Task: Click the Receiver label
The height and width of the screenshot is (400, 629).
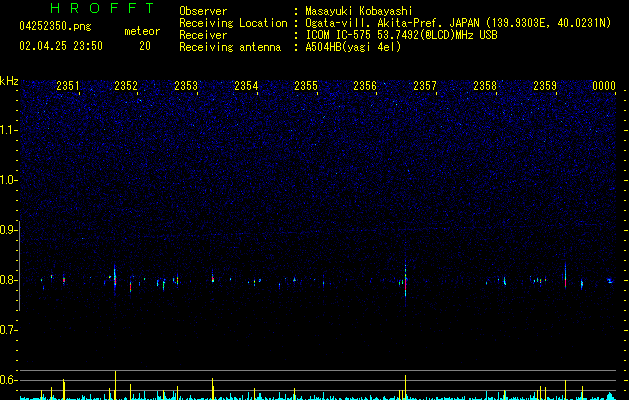Action: point(203,35)
